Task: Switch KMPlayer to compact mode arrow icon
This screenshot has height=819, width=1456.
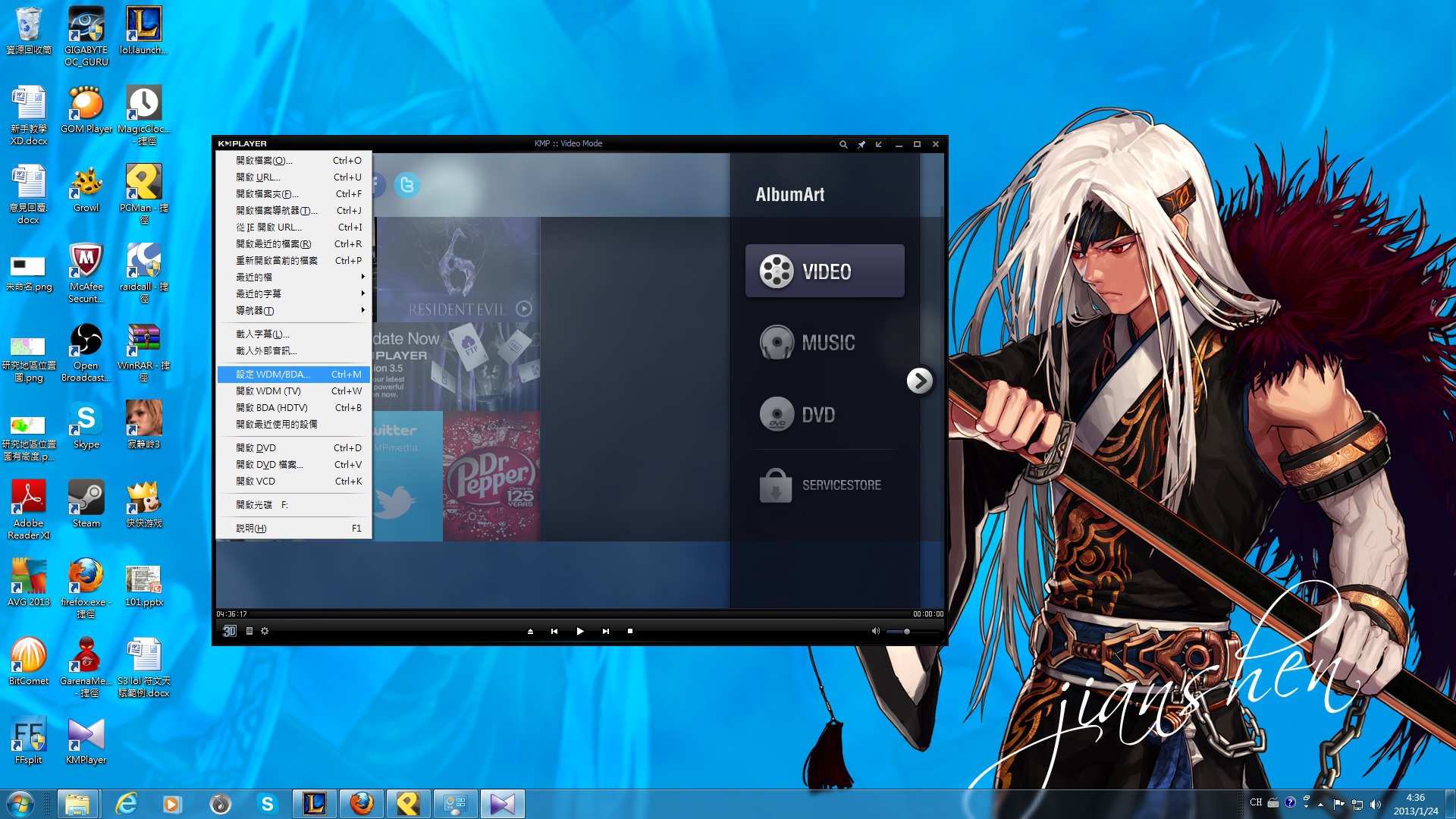Action: [x=879, y=144]
